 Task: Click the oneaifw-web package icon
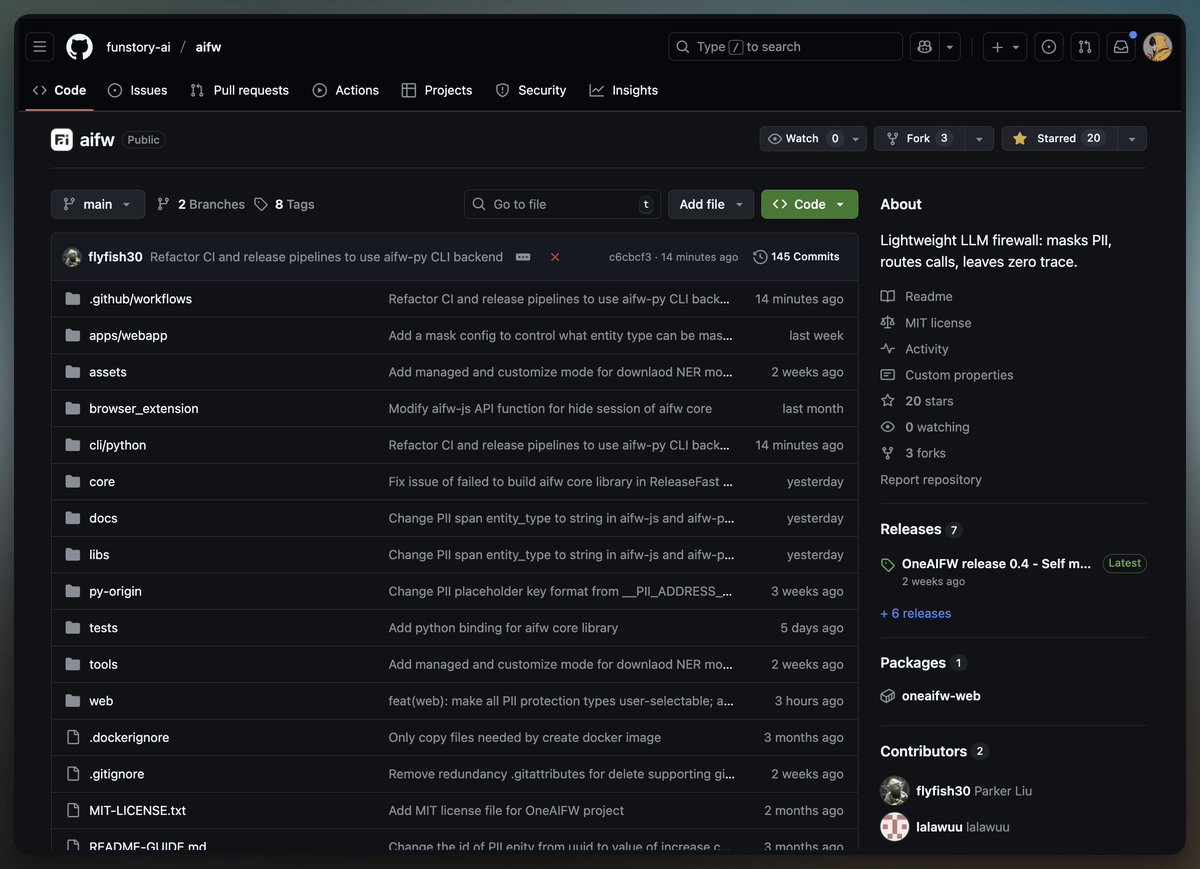coord(887,696)
